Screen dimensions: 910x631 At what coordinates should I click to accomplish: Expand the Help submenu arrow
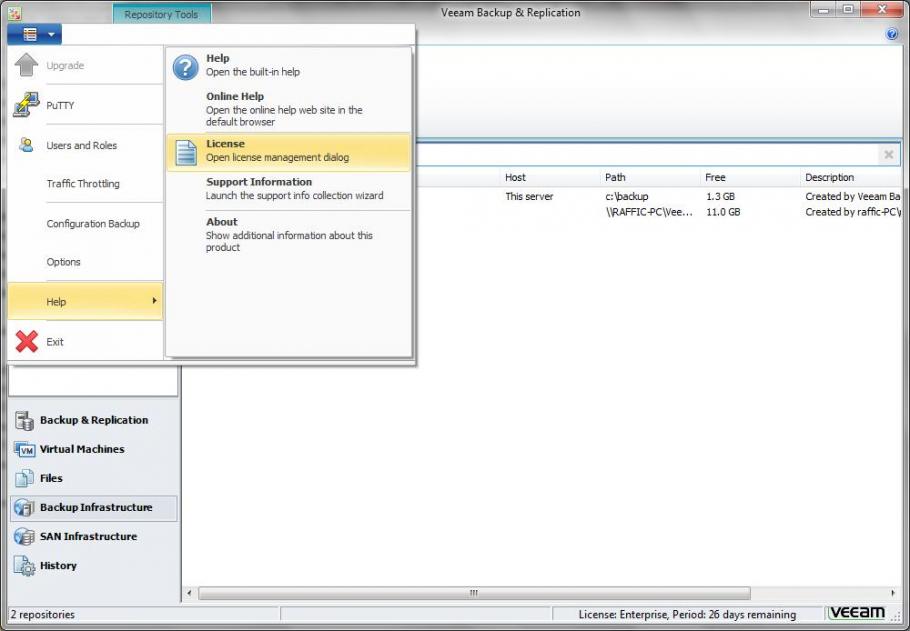click(155, 301)
